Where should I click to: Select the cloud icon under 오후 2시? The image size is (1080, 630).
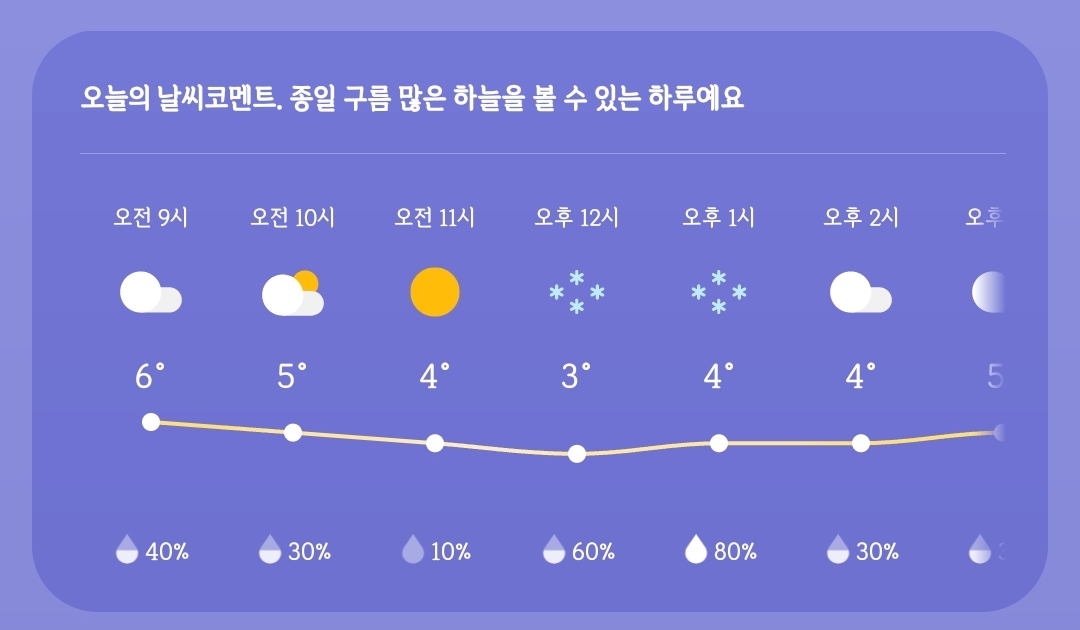pos(860,293)
